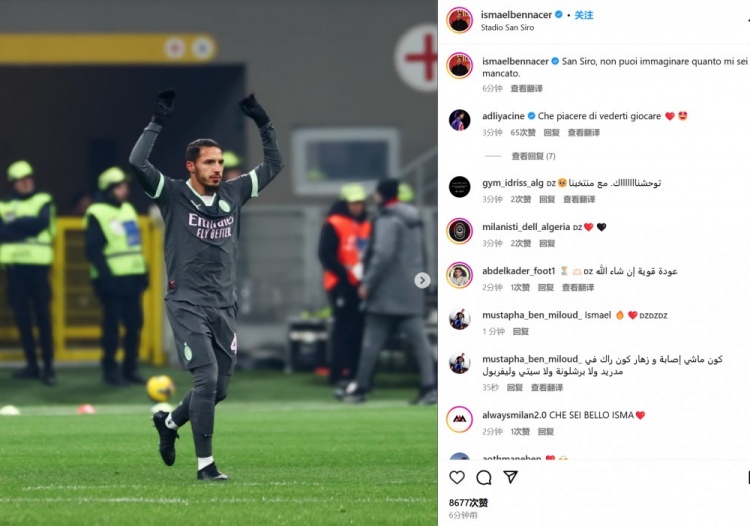Open gym_idriss_alg profile avatar
This screenshot has width=750, height=526.
coord(459,186)
